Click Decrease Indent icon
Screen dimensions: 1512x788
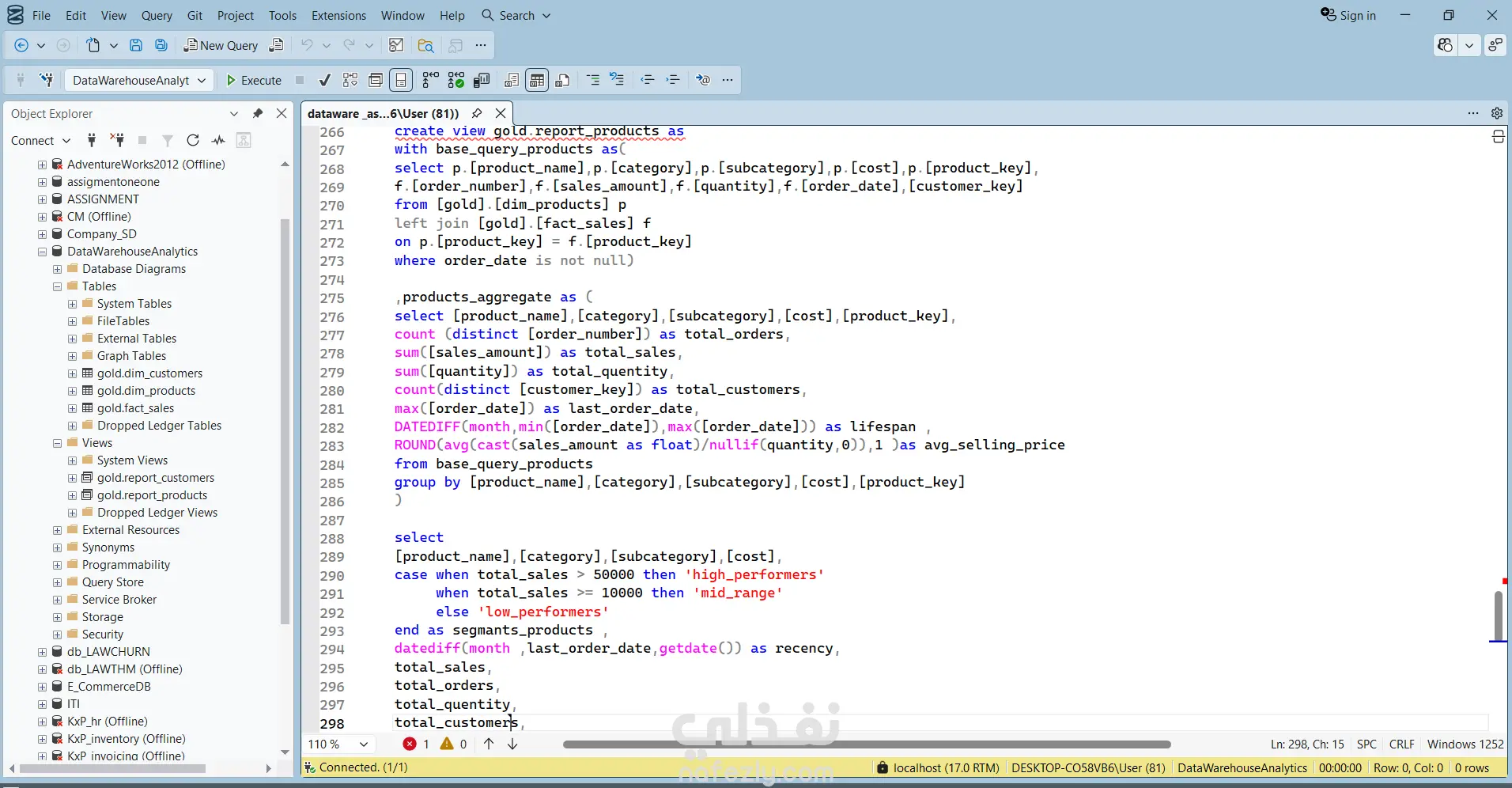pyautogui.click(x=648, y=80)
